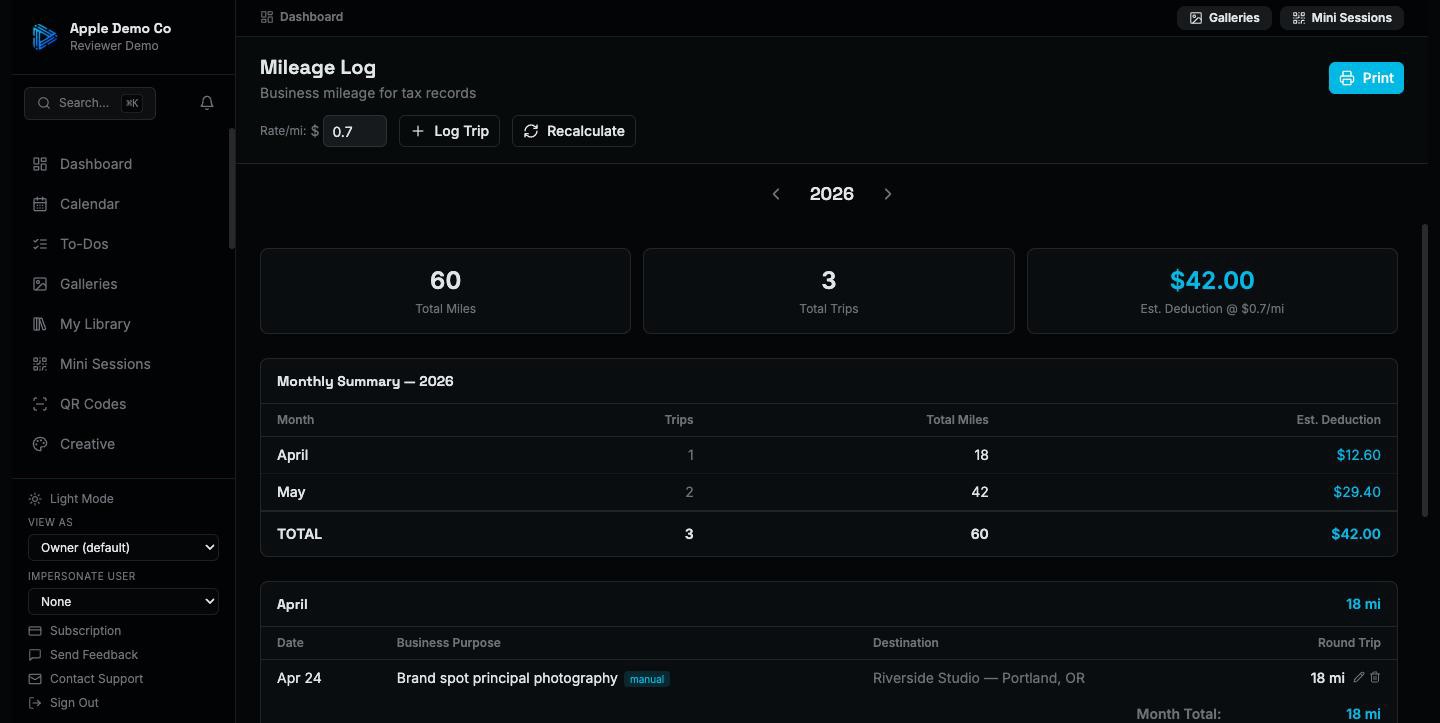
Task: Click the 'manual' tag on the trip
Action: pyautogui.click(x=647, y=679)
